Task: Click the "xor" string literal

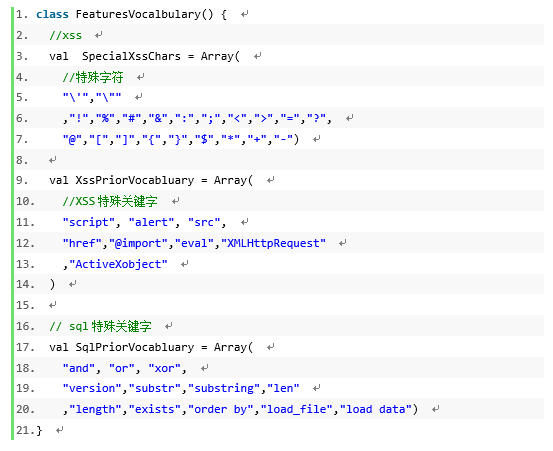Action: [164, 368]
